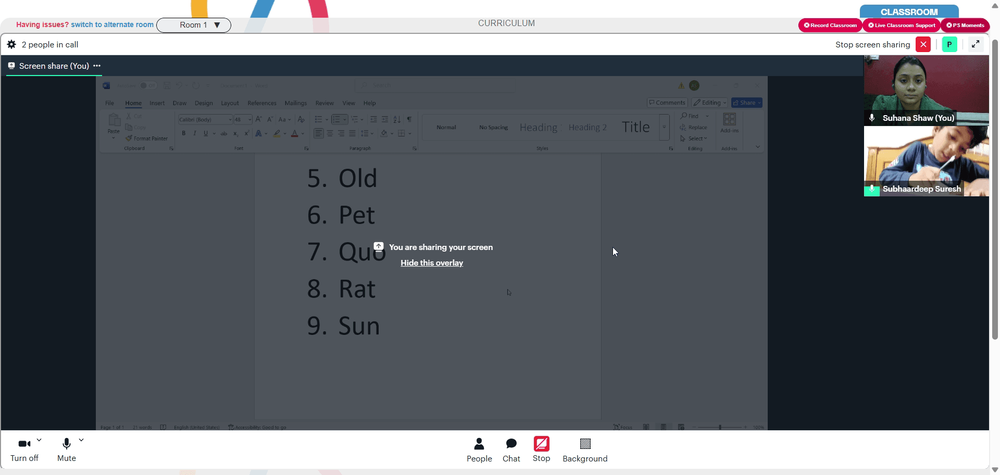Switch to the CLASSROOM tab
Viewport: 1000px width, 475px height.
click(x=909, y=12)
